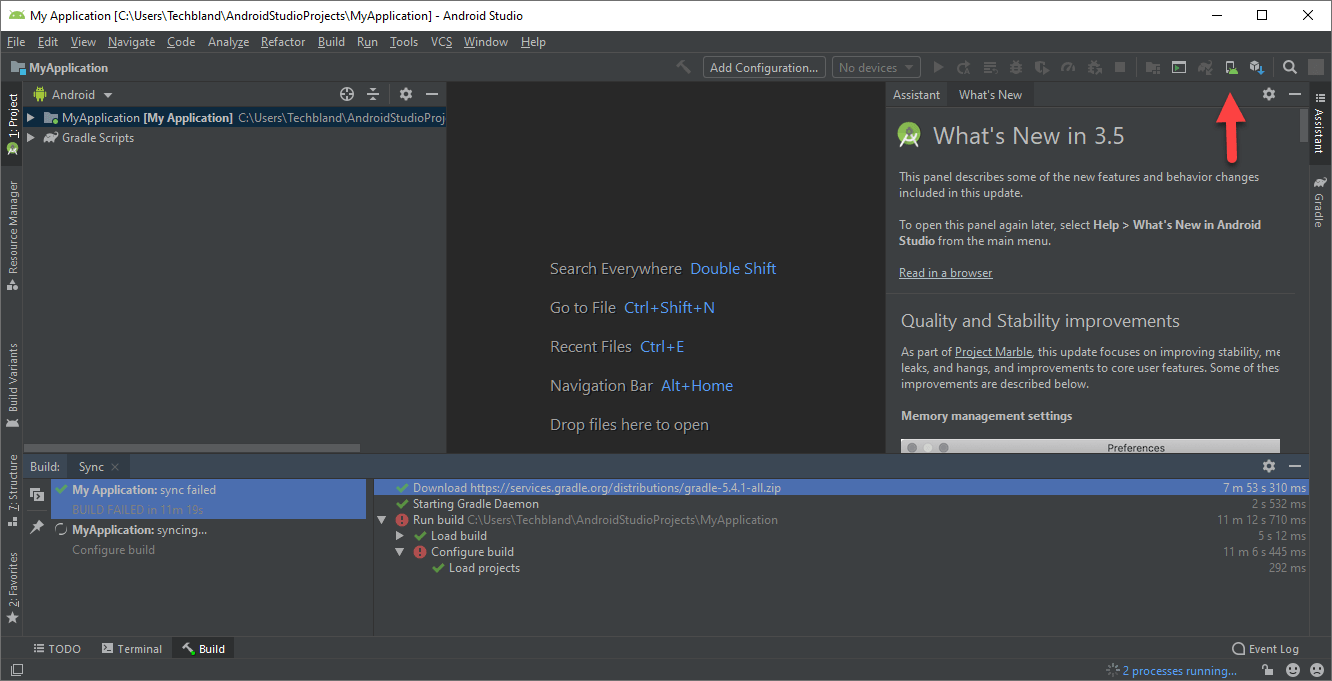Expand the Gradle Scripts node
Viewport: 1332px width, 681px height.
[x=31, y=137]
